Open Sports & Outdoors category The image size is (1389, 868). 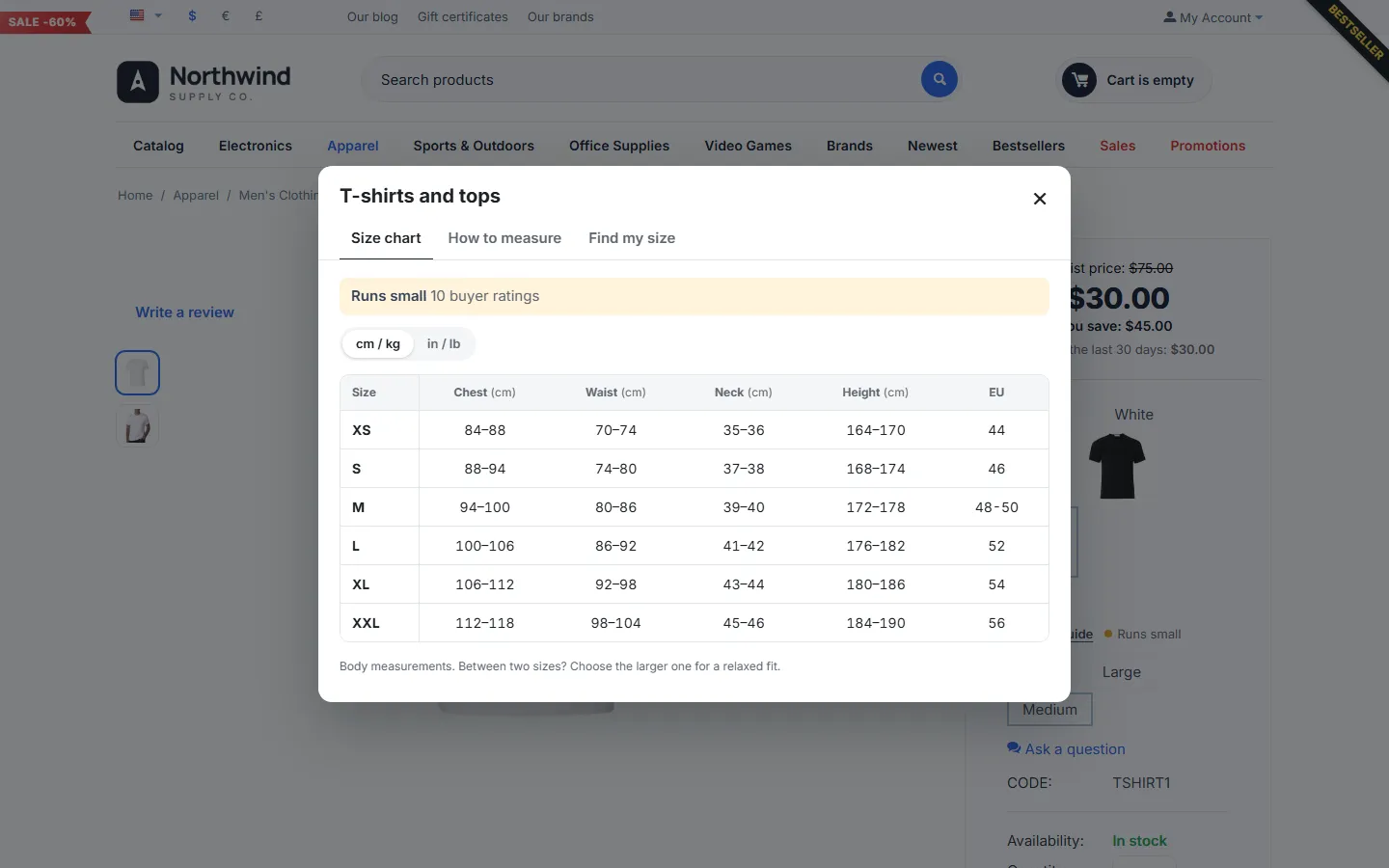[474, 146]
